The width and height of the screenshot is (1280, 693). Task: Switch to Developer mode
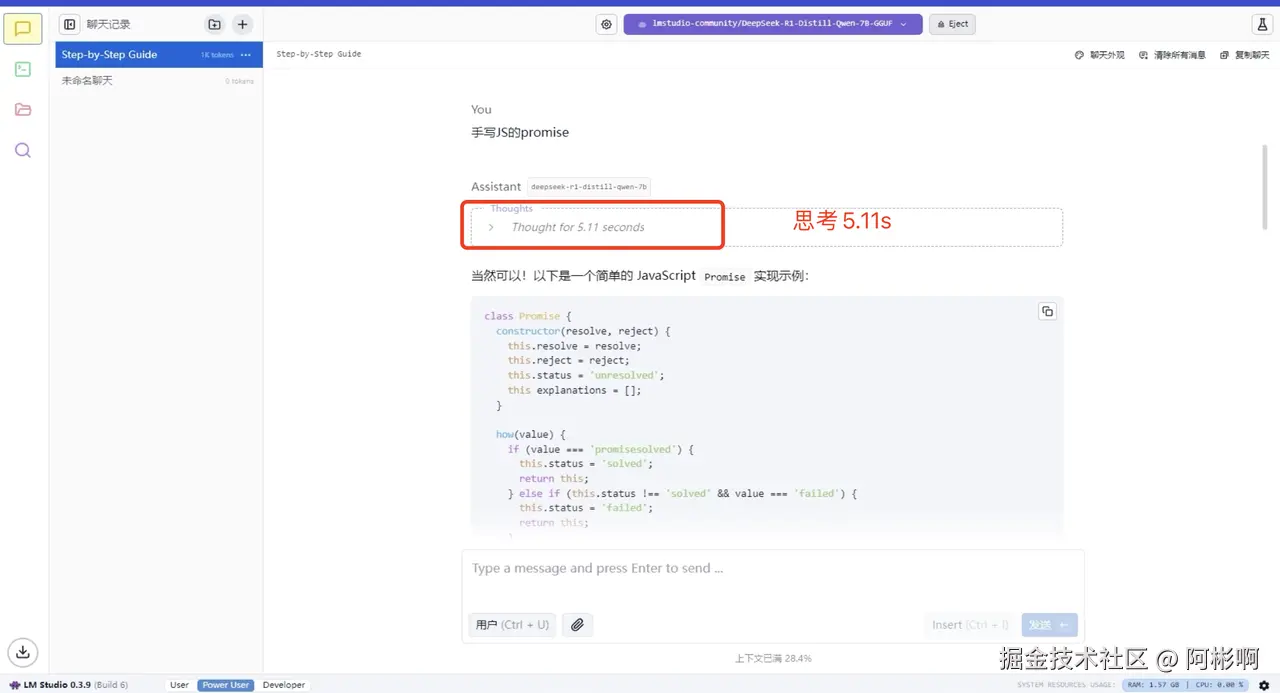point(284,685)
